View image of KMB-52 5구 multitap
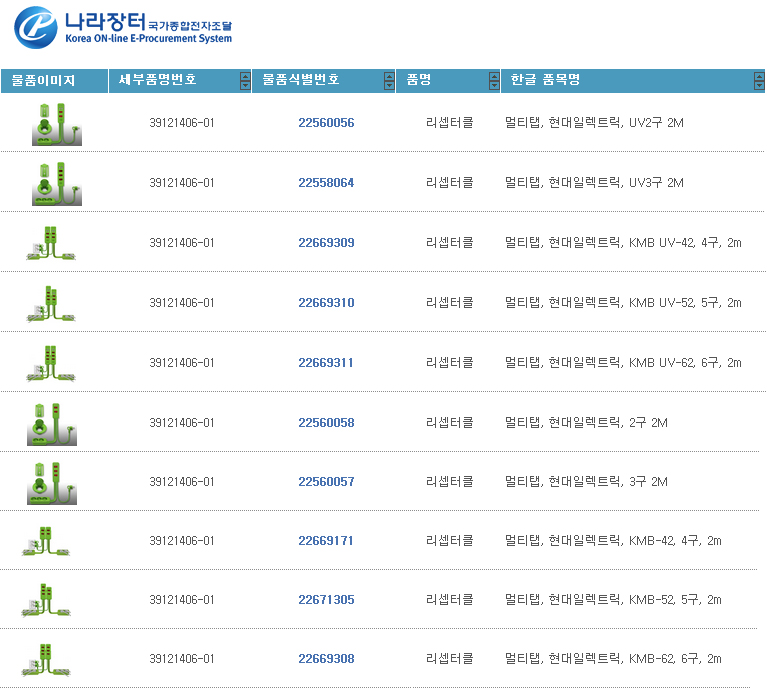 point(46,600)
